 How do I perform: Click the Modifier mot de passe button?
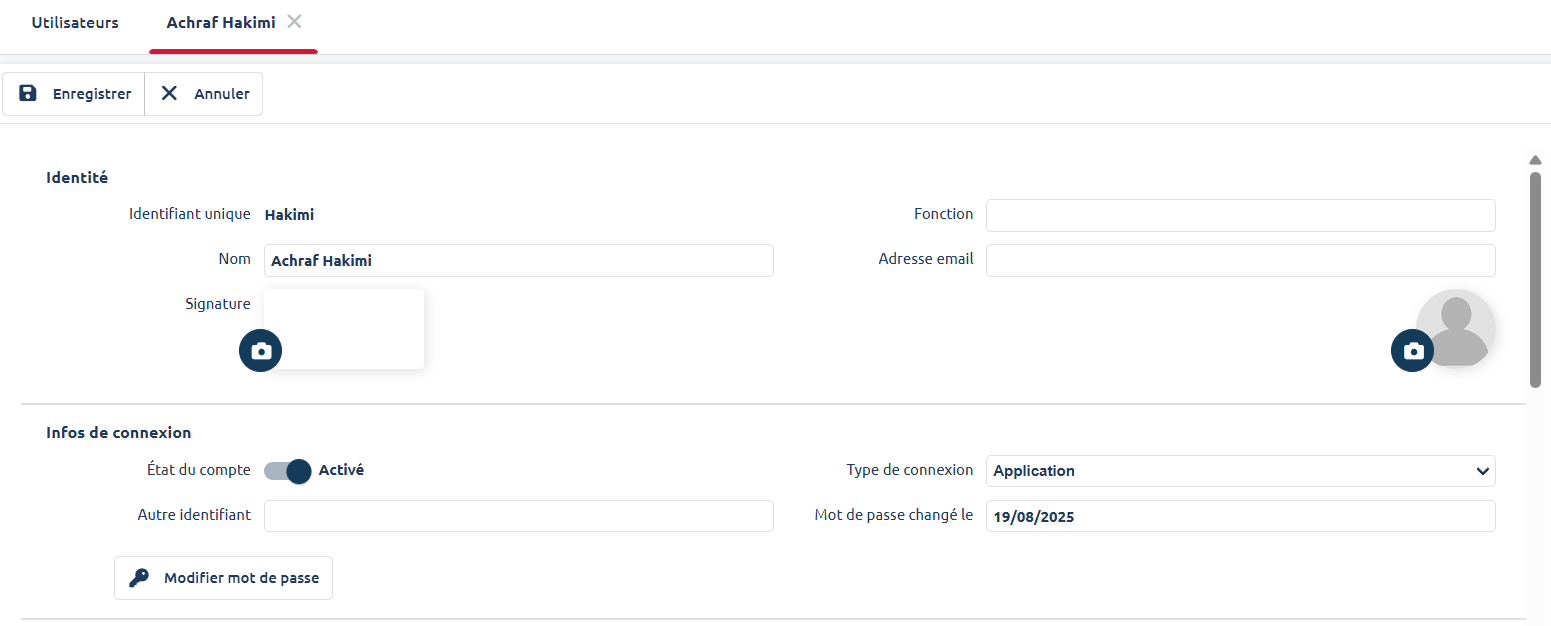pyautogui.click(x=223, y=578)
